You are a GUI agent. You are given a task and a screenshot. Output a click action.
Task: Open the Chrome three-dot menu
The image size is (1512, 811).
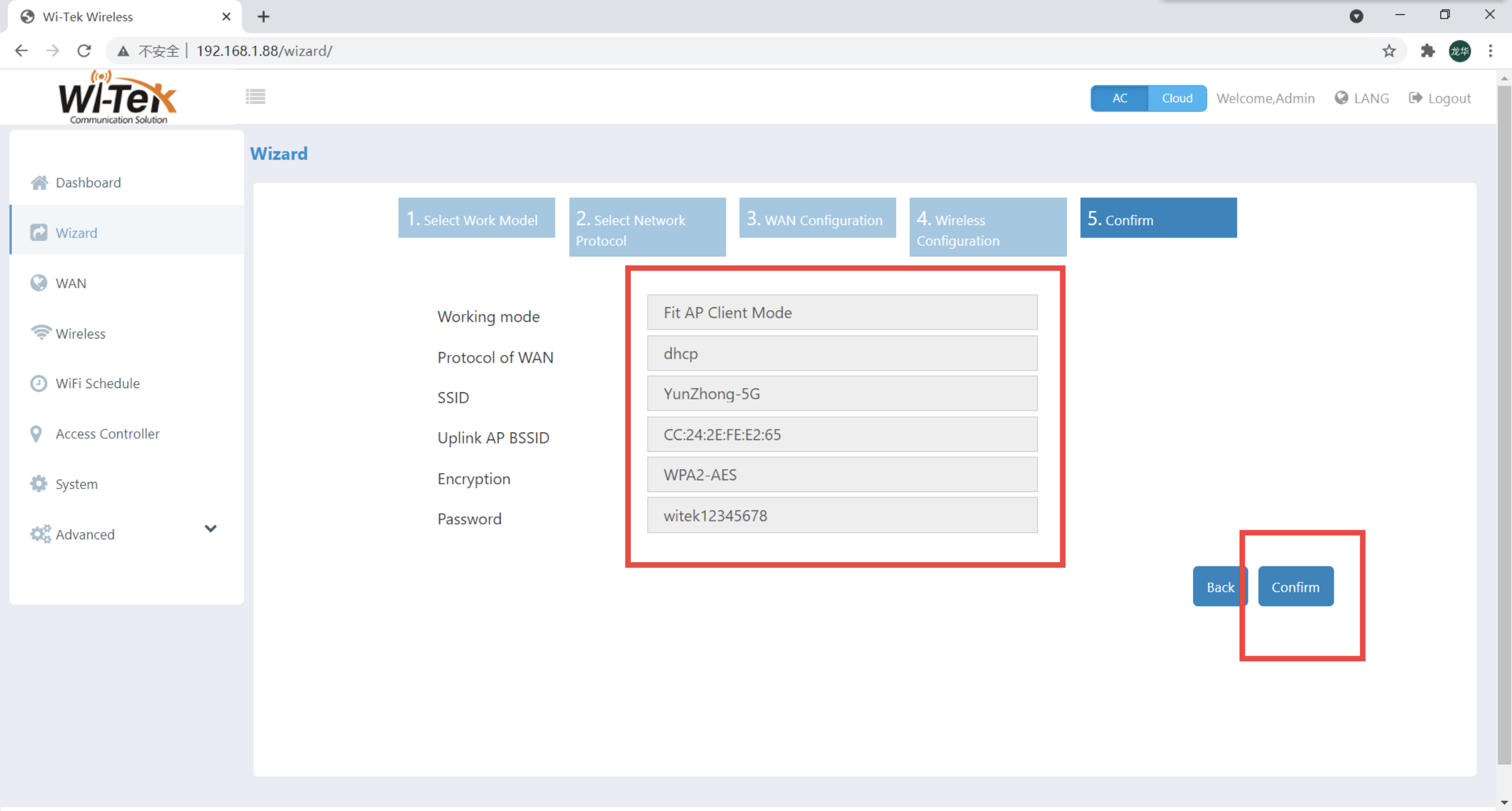[1490, 51]
